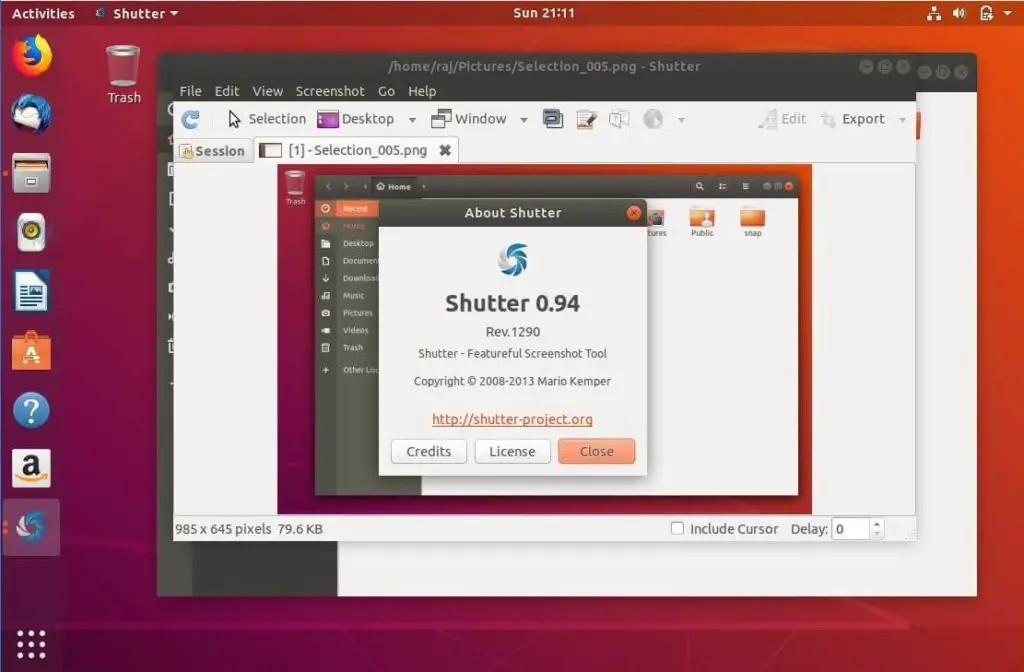The width and height of the screenshot is (1024, 672).
Task: Click the Edit button in the toolbar
Action: pos(782,119)
